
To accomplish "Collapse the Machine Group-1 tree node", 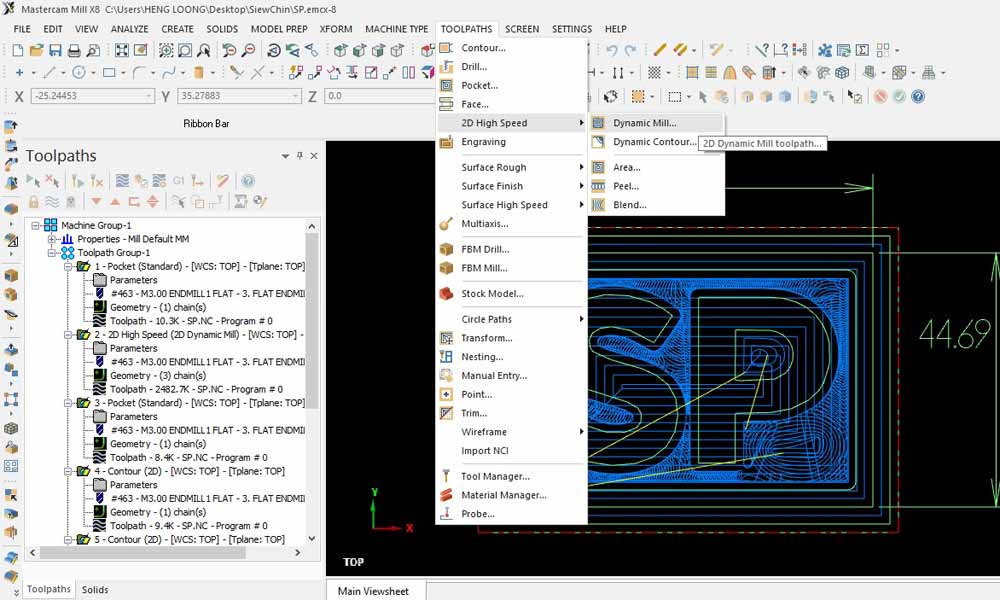I will coord(36,225).
